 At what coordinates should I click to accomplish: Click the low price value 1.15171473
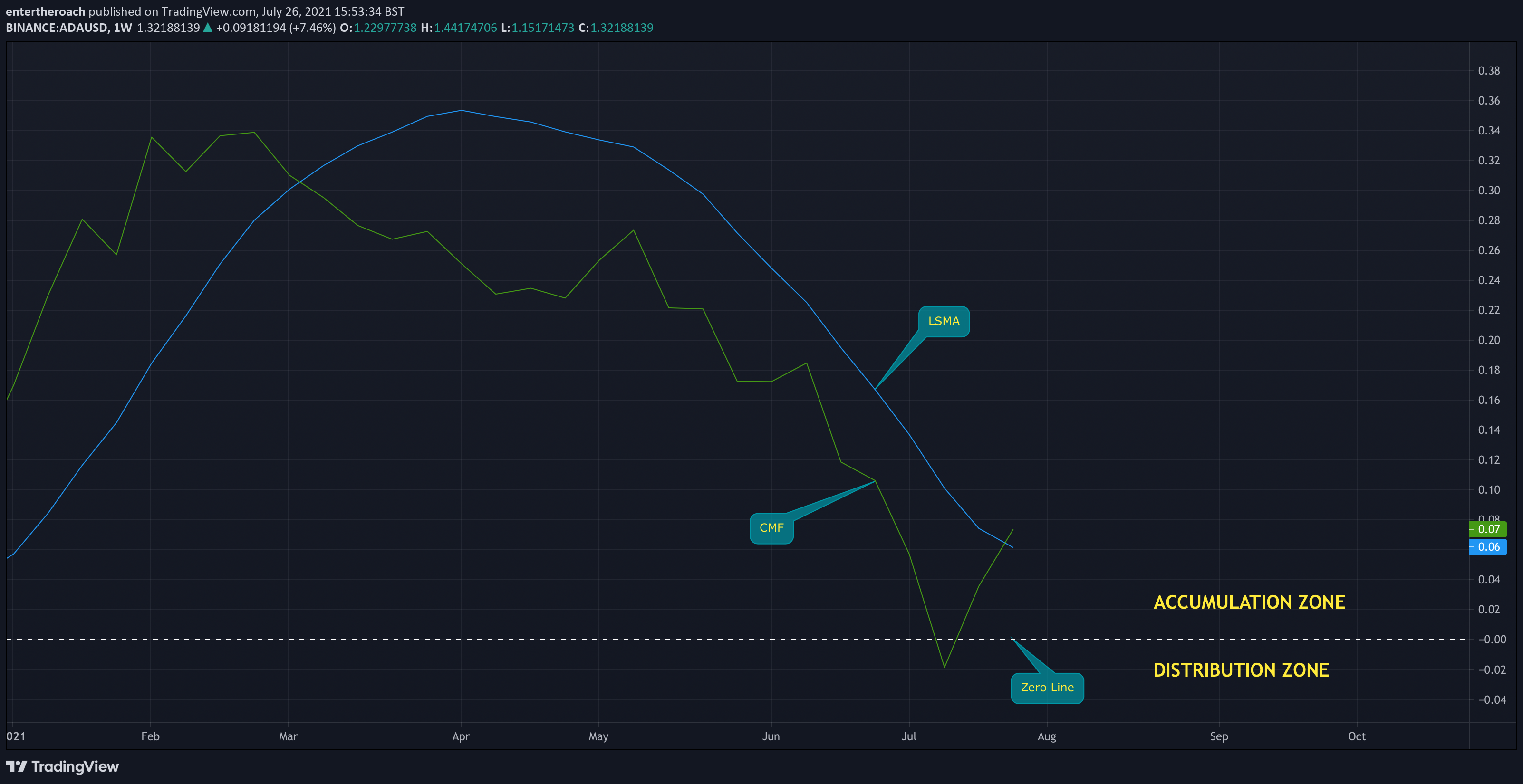[543, 28]
